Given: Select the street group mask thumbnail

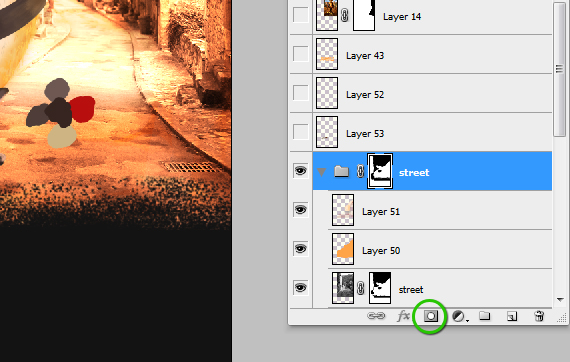Looking at the screenshot, I should 380,171.
